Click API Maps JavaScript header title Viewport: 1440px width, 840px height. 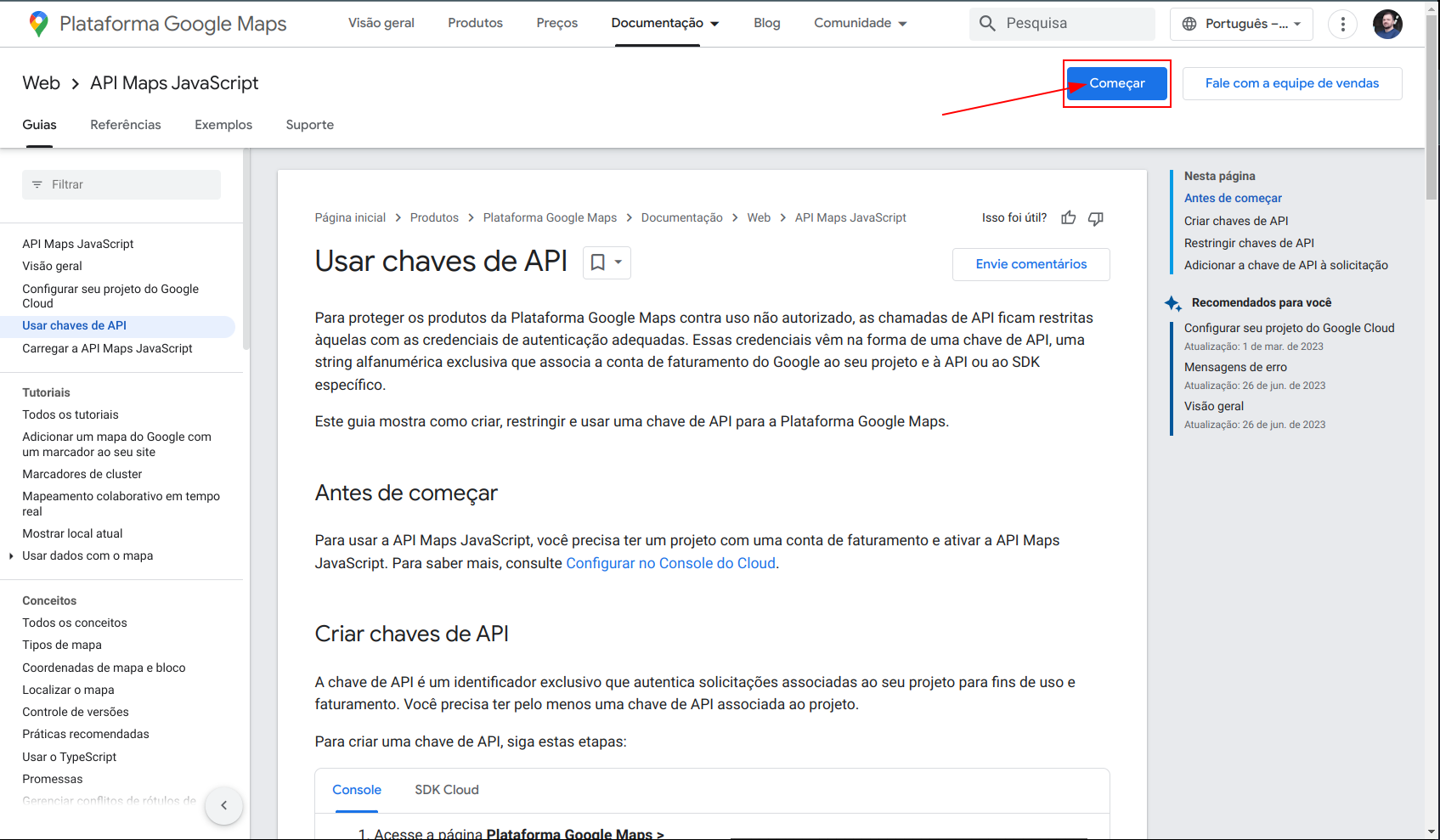coord(174,83)
